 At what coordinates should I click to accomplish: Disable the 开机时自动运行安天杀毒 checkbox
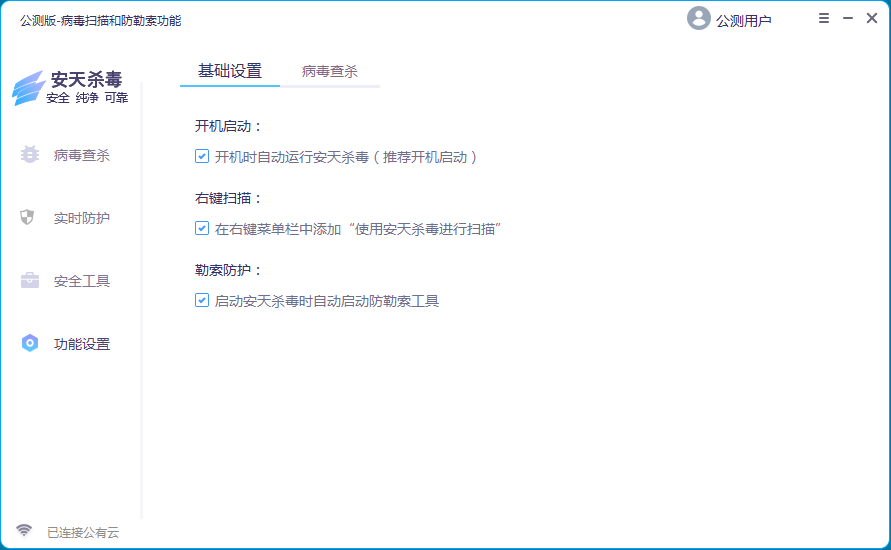click(202, 157)
